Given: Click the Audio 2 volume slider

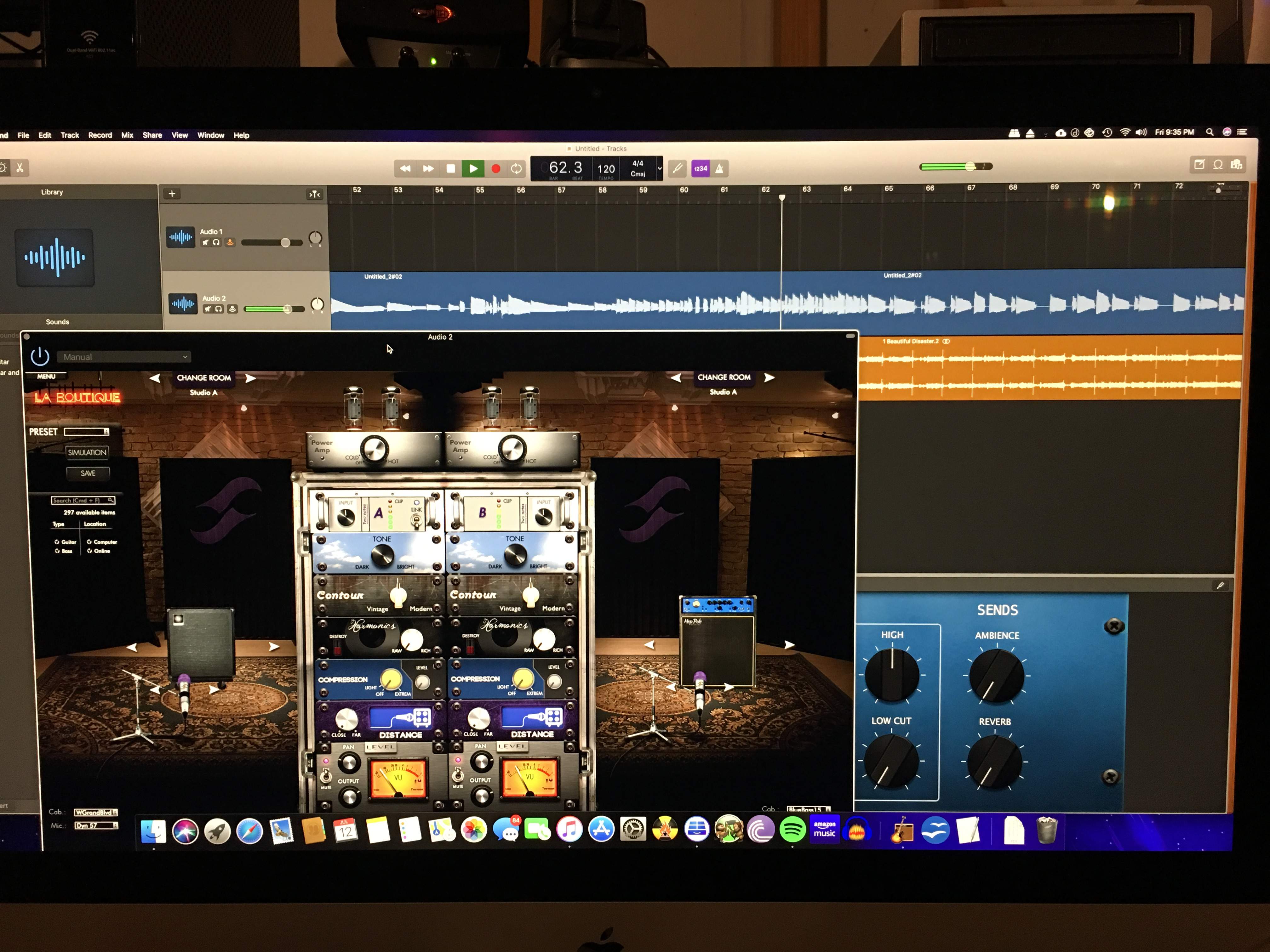Looking at the screenshot, I should 274,309.
